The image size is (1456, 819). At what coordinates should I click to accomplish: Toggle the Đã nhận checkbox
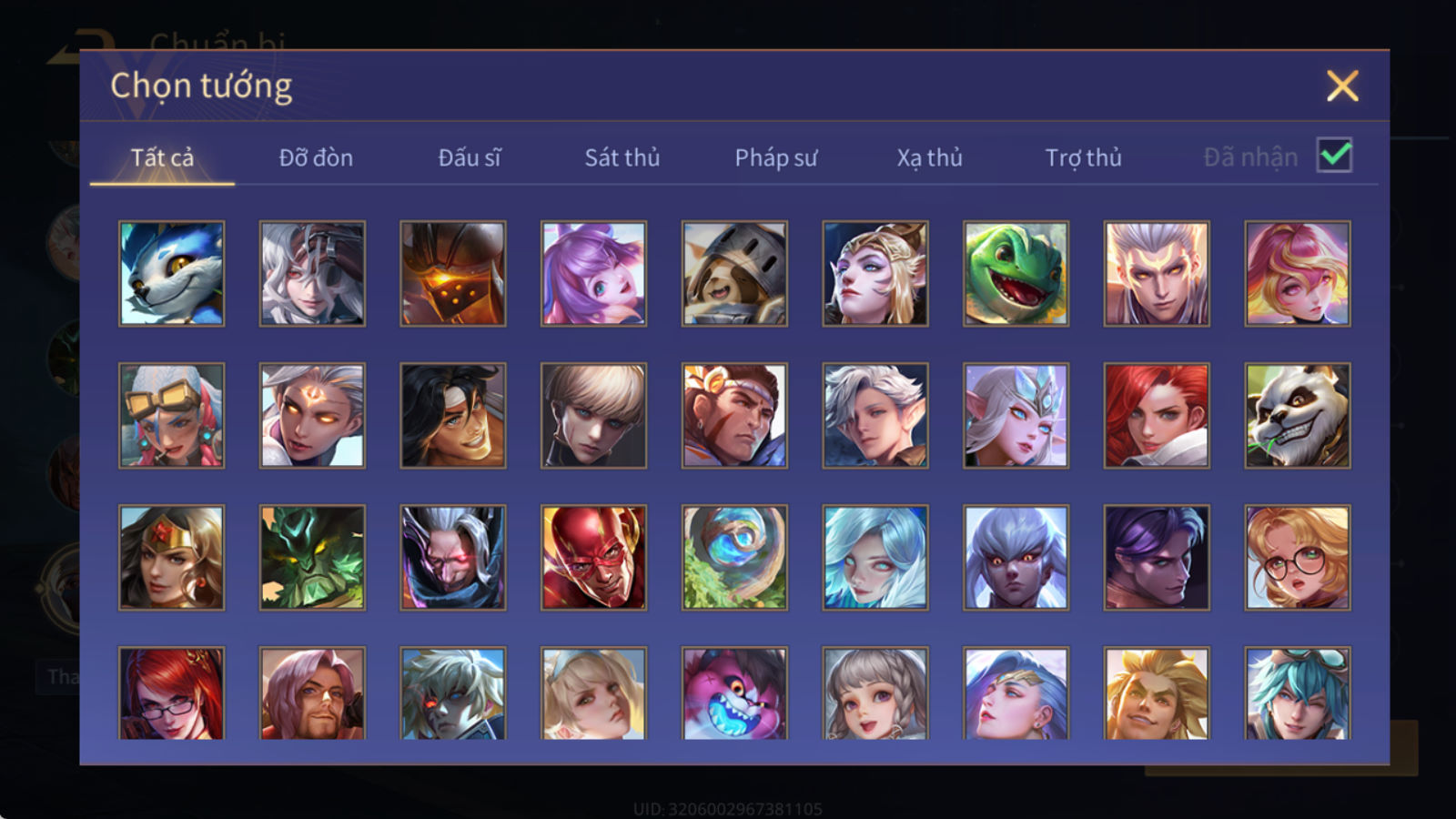coord(1335,156)
